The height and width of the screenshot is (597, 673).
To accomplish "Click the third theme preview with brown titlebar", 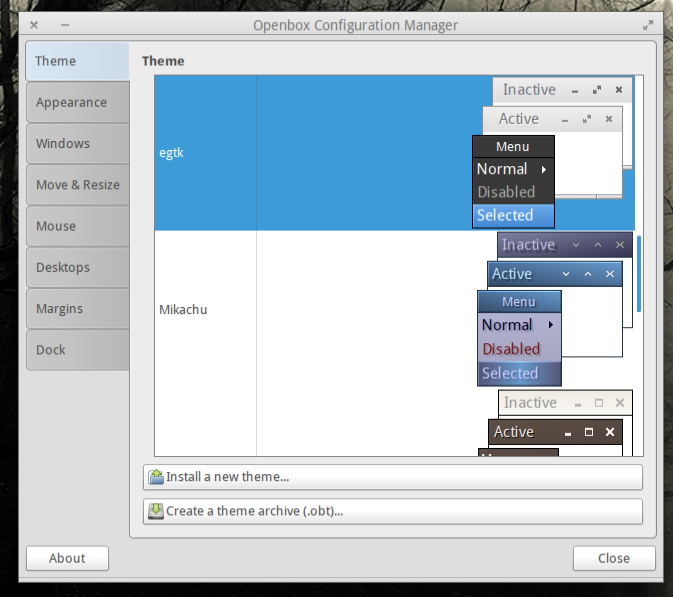I will coord(556,423).
